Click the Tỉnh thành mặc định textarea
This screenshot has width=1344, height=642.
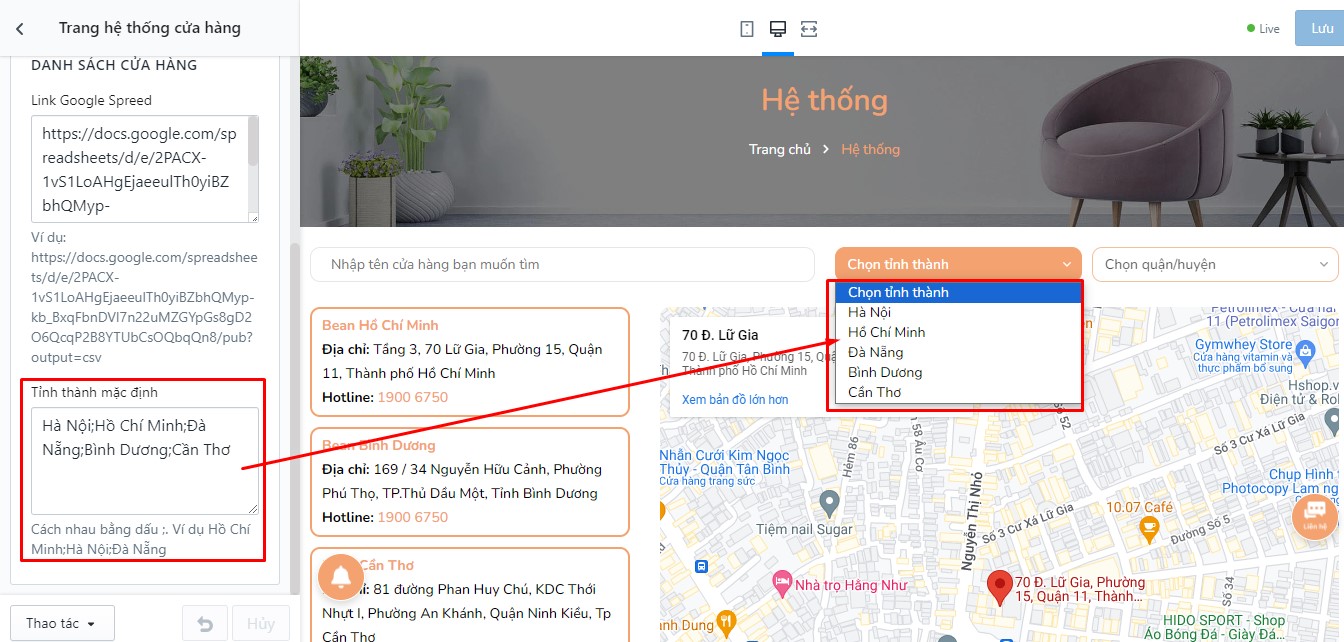pos(145,461)
